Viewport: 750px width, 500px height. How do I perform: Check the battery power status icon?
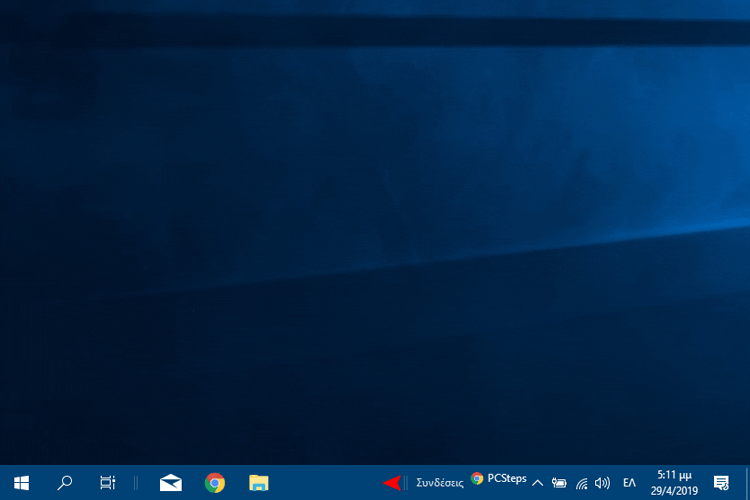click(559, 483)
